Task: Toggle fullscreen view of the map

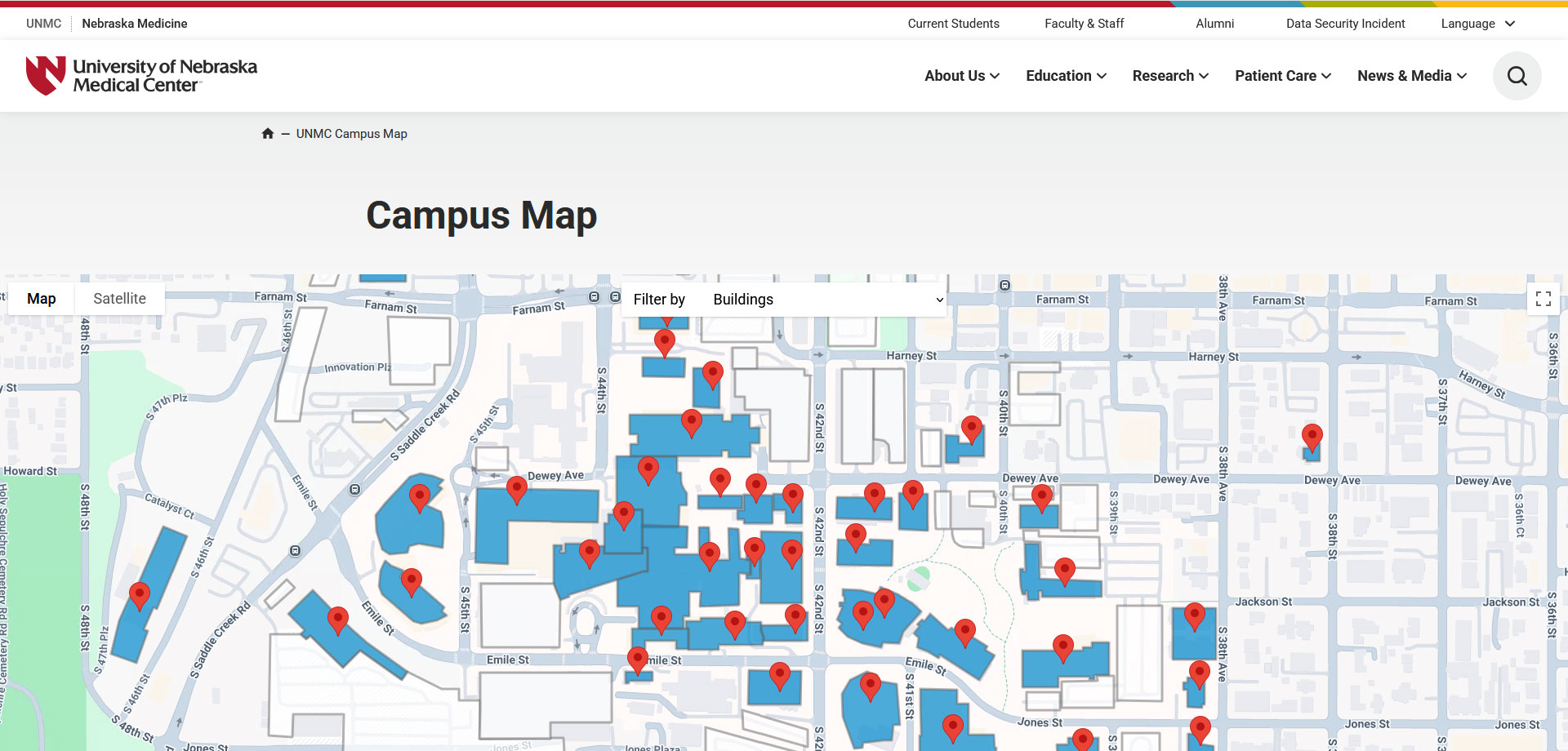Action: pyautogui.click(x=1543, y=299)
